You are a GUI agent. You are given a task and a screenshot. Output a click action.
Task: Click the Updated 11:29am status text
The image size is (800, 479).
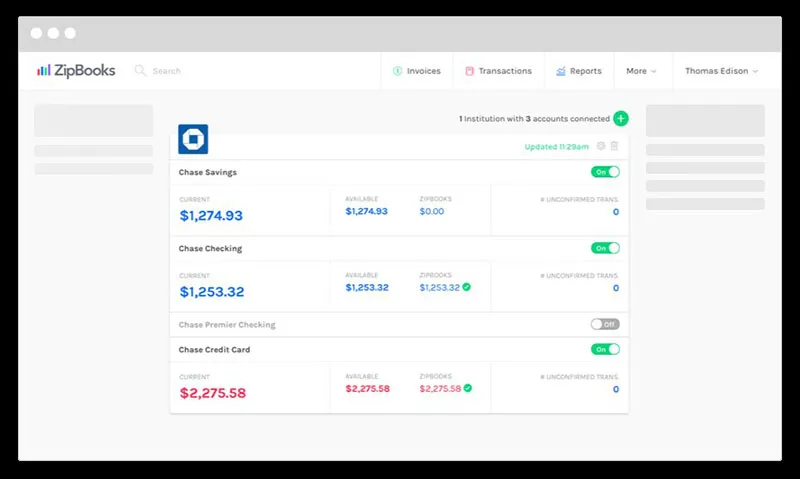pyautogui.click(x=557, y=146)
